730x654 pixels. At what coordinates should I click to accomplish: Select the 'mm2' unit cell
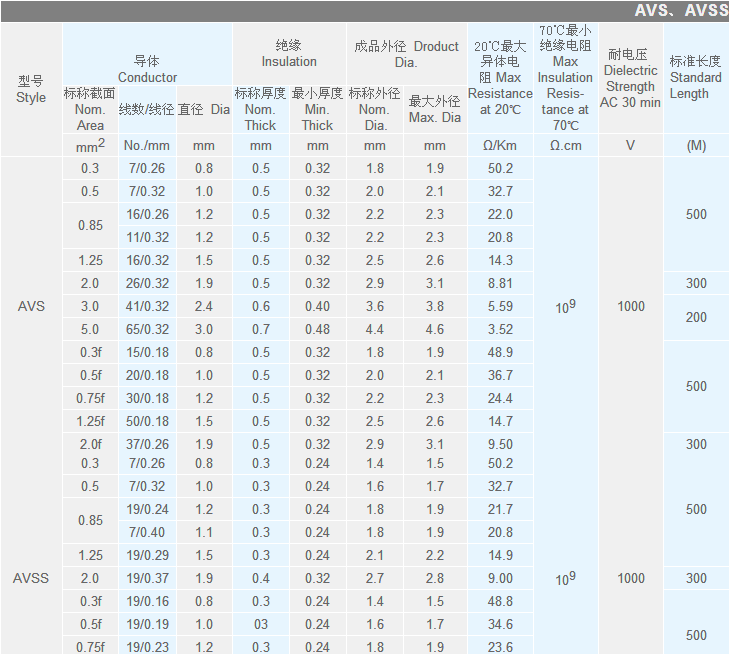pos(90,145)
